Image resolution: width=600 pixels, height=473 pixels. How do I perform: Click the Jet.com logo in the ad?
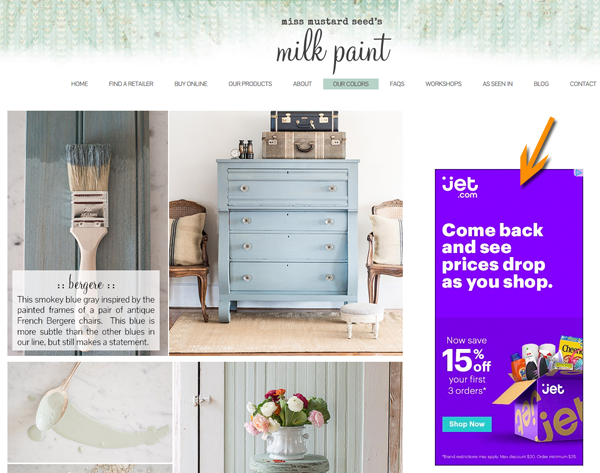[460, 187]
